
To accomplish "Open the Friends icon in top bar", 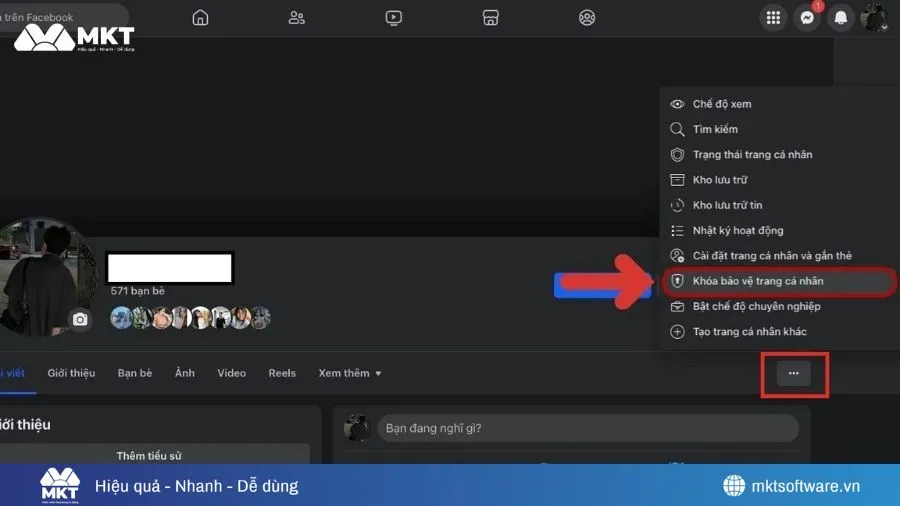I will [297, 18].
